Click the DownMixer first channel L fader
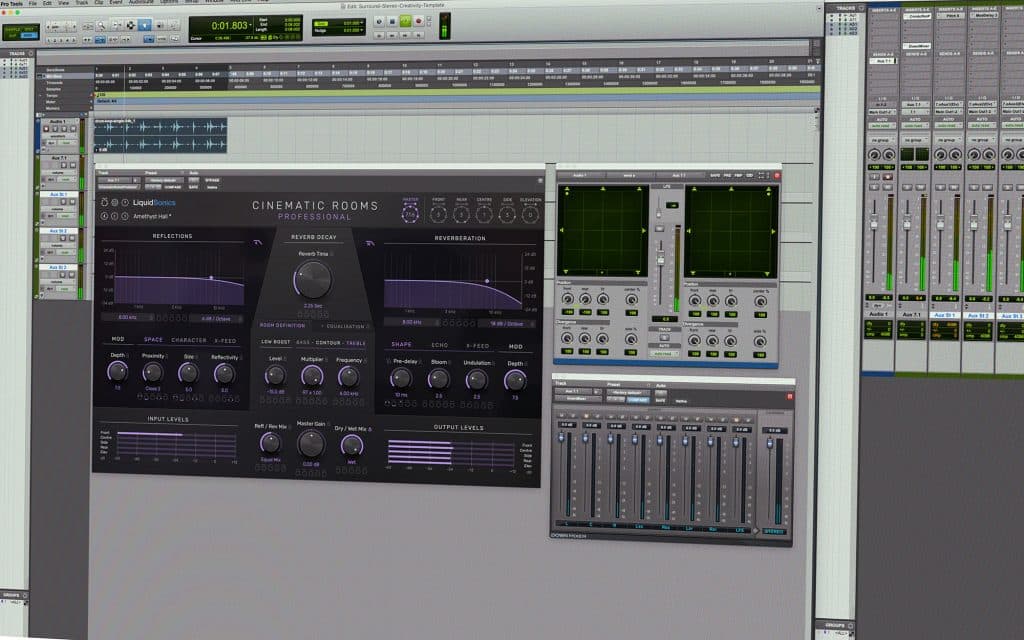1024x640 pixels. point(560,437)
